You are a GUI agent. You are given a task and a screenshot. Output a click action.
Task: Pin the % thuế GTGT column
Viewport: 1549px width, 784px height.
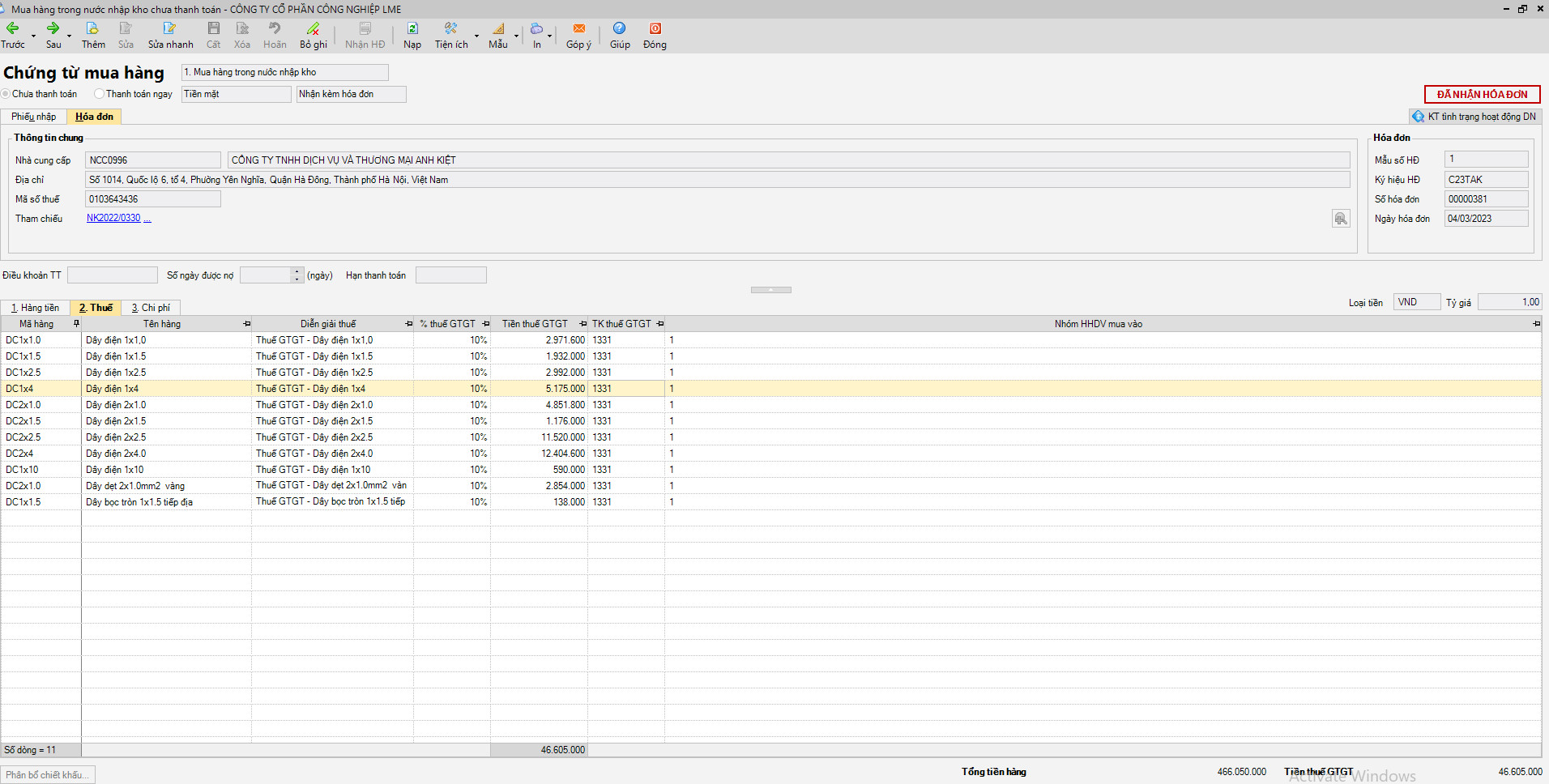click(x=485, y=324)
